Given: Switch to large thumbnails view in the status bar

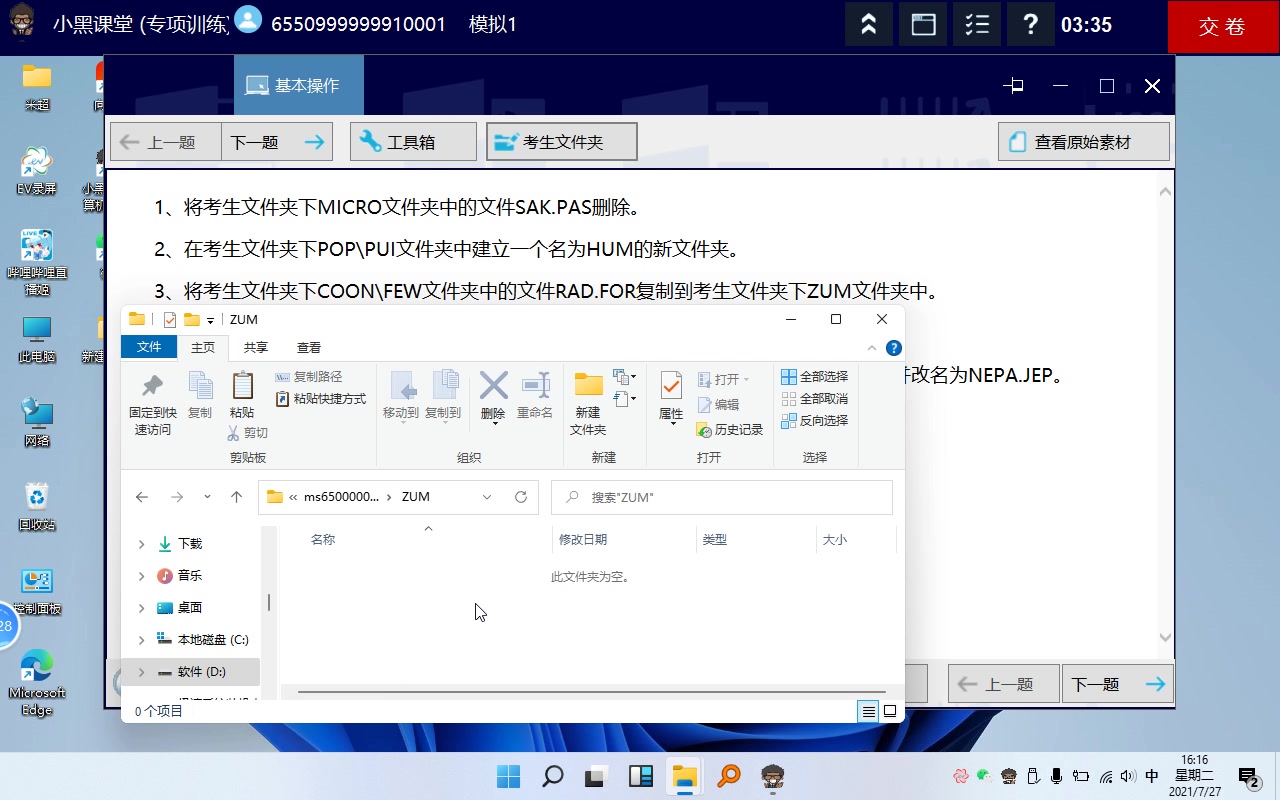Looking at the screenshot, I should [x=889, y=710].
